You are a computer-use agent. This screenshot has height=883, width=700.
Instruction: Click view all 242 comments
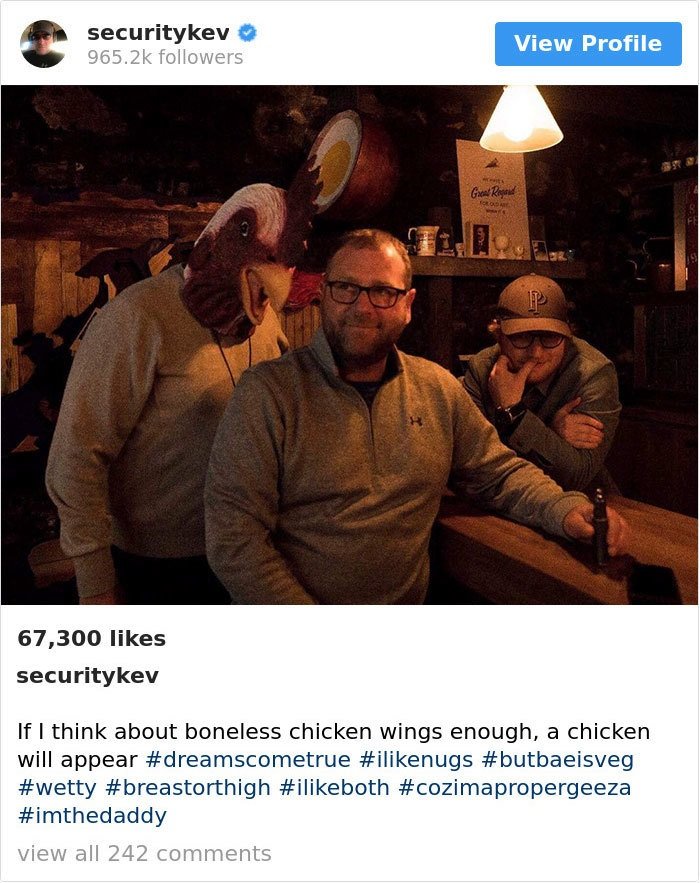(144, 854)
